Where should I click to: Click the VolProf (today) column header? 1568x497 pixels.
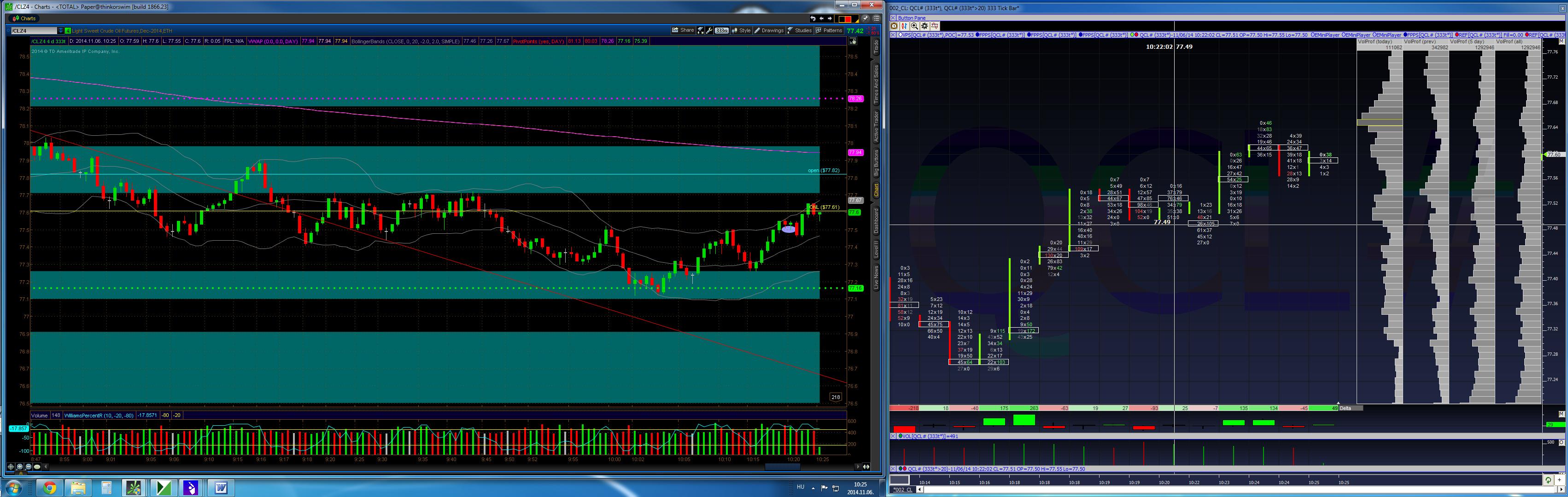point(1380,41)
